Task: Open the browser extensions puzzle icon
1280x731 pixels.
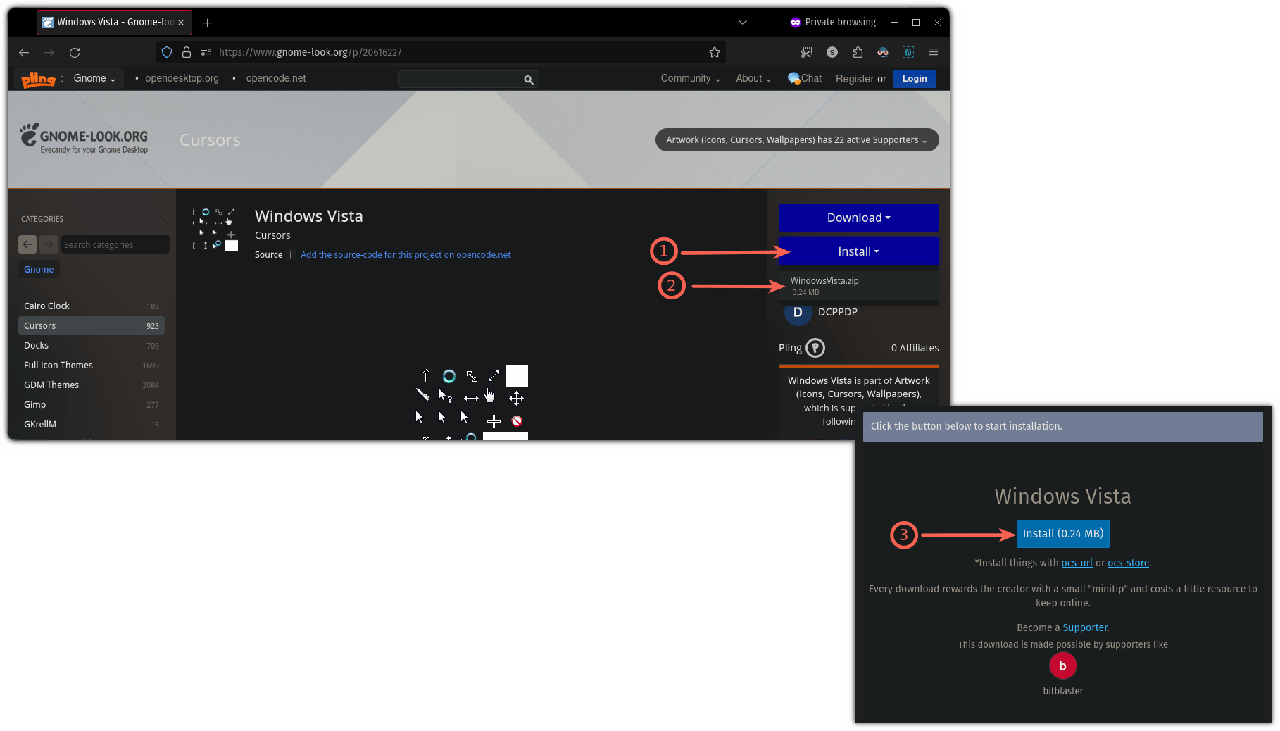Action: tap(857, 52)
